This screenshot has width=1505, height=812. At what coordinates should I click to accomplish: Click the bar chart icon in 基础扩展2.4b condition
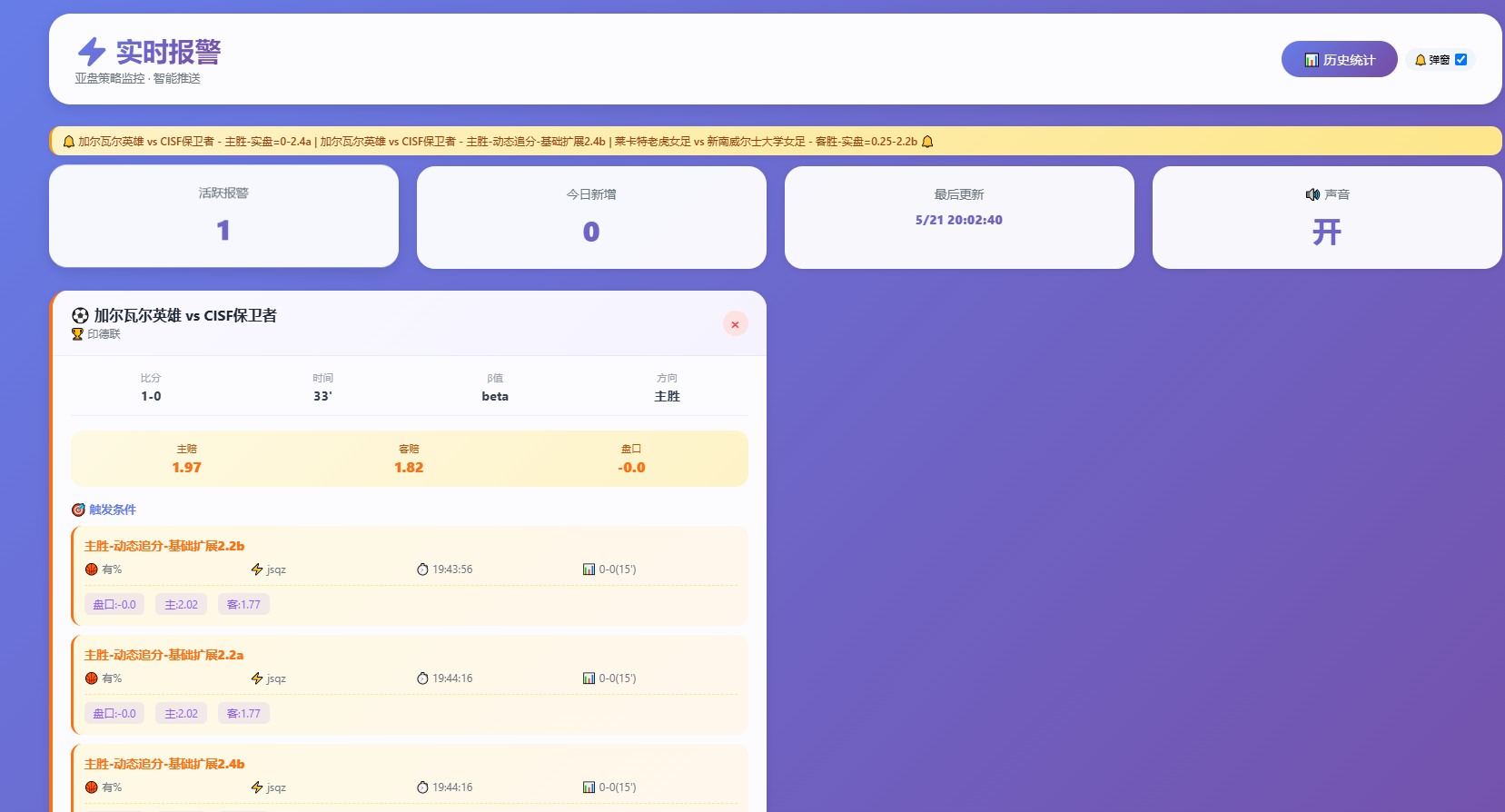coord(589,787)
